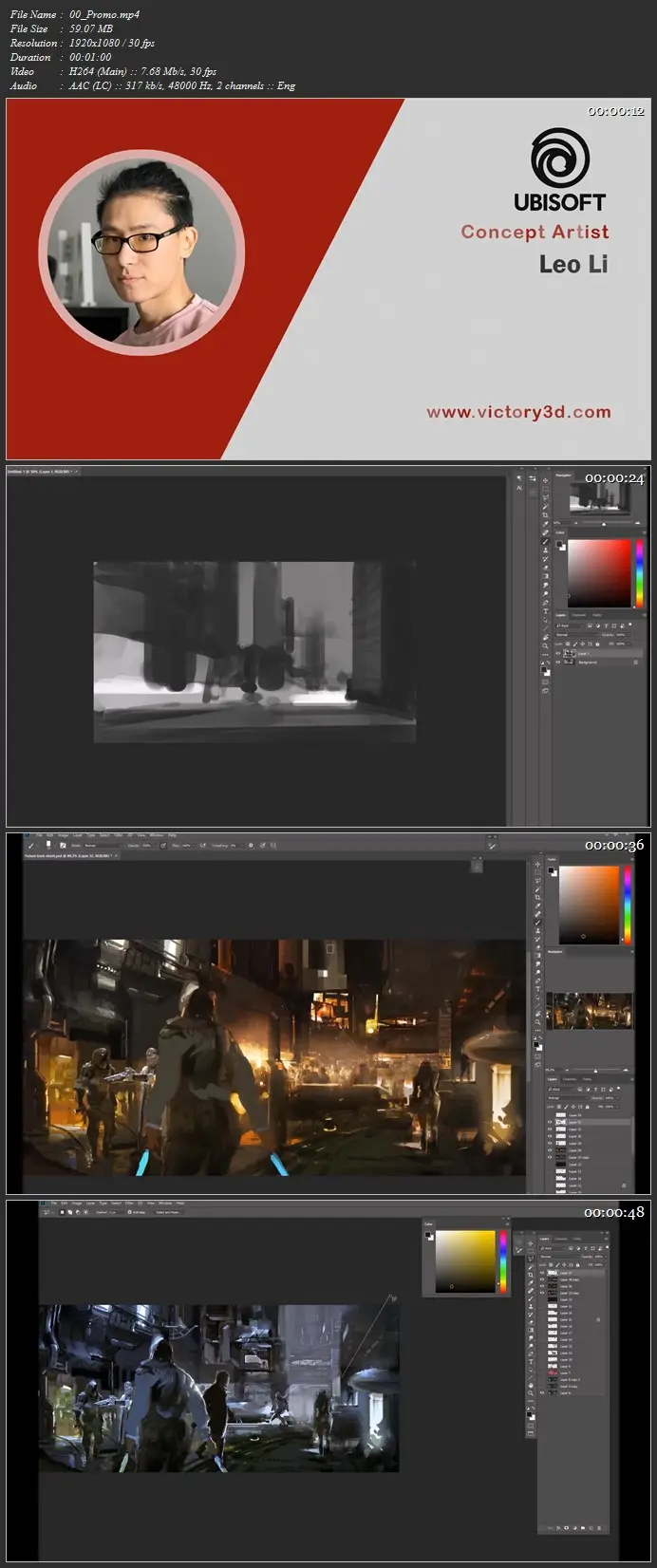Delete layer via trash icon, 00:00:48 frame

coord(599,1528)
